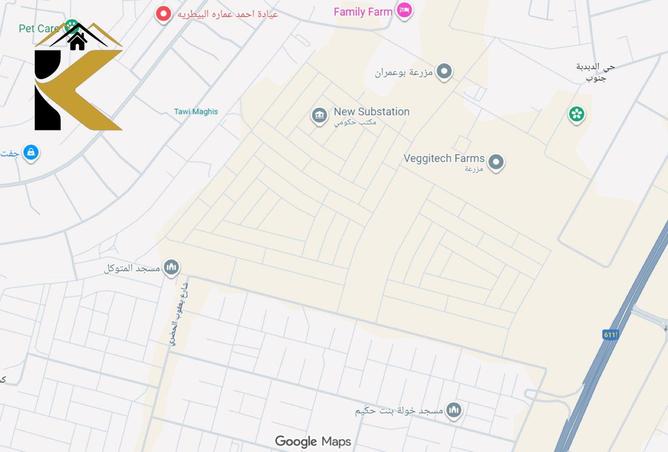Image resolution: width=668 pixels, height=452 pixels.
Task: Click the Pet Care green marker
Action: 72,26
